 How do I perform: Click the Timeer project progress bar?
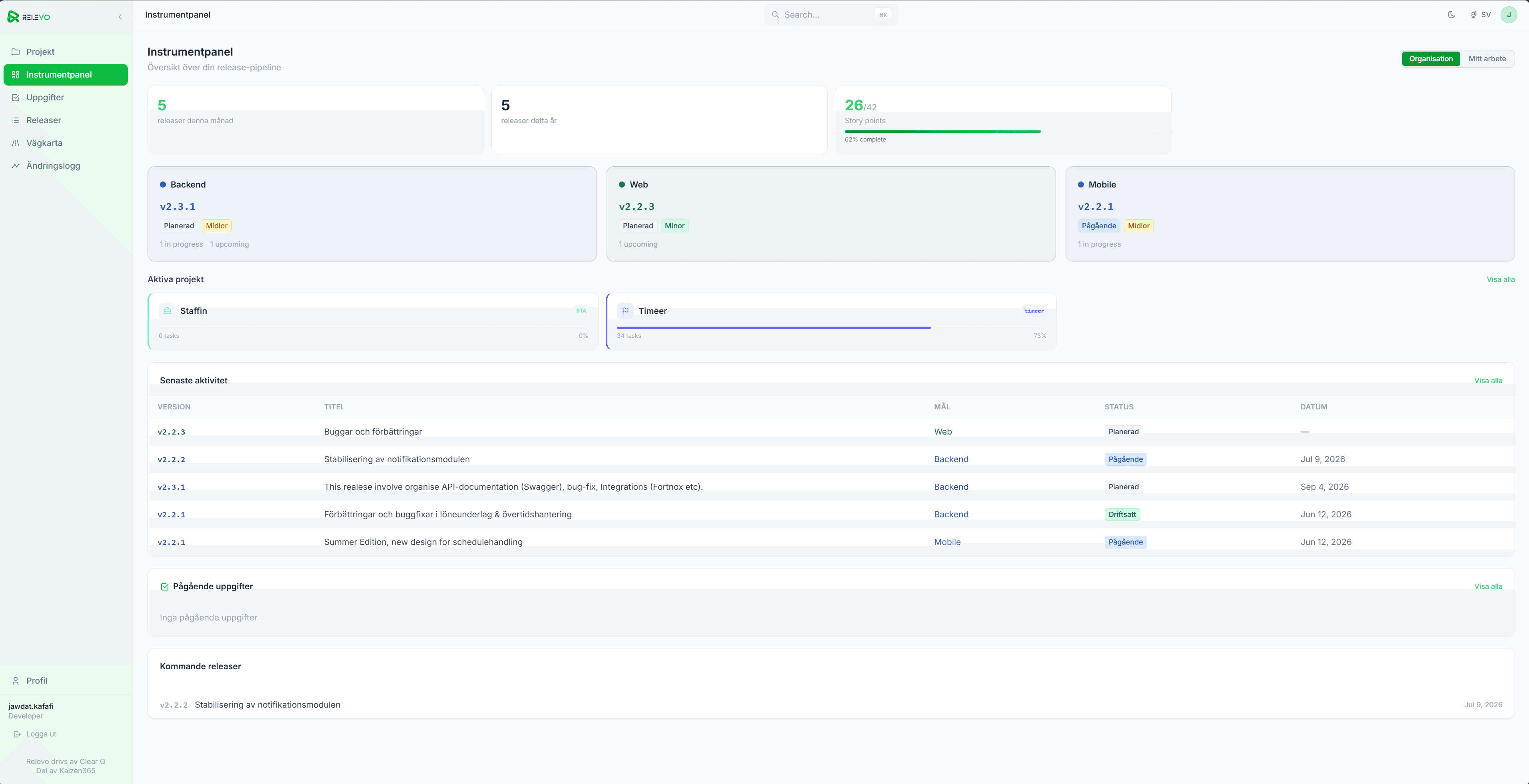(831, 327)
